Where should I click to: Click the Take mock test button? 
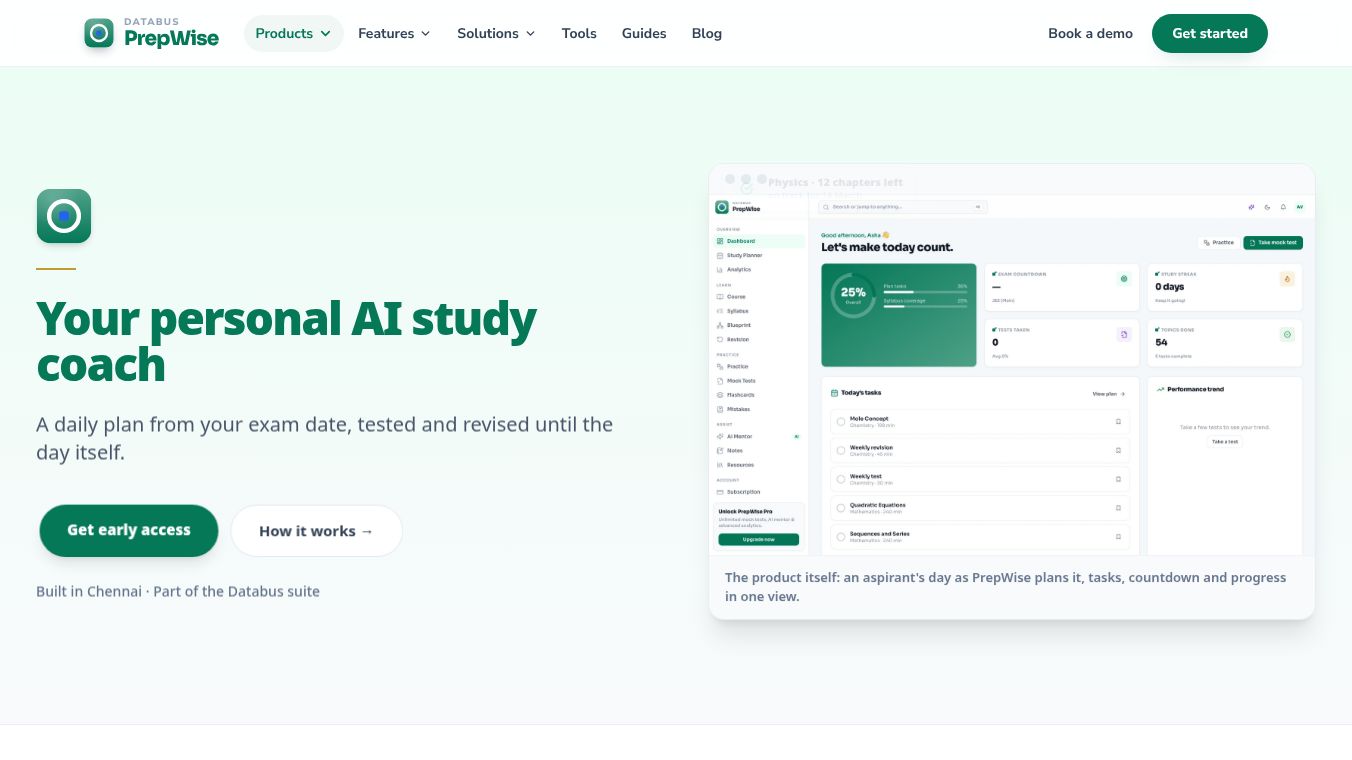[x=1273, y=243]
